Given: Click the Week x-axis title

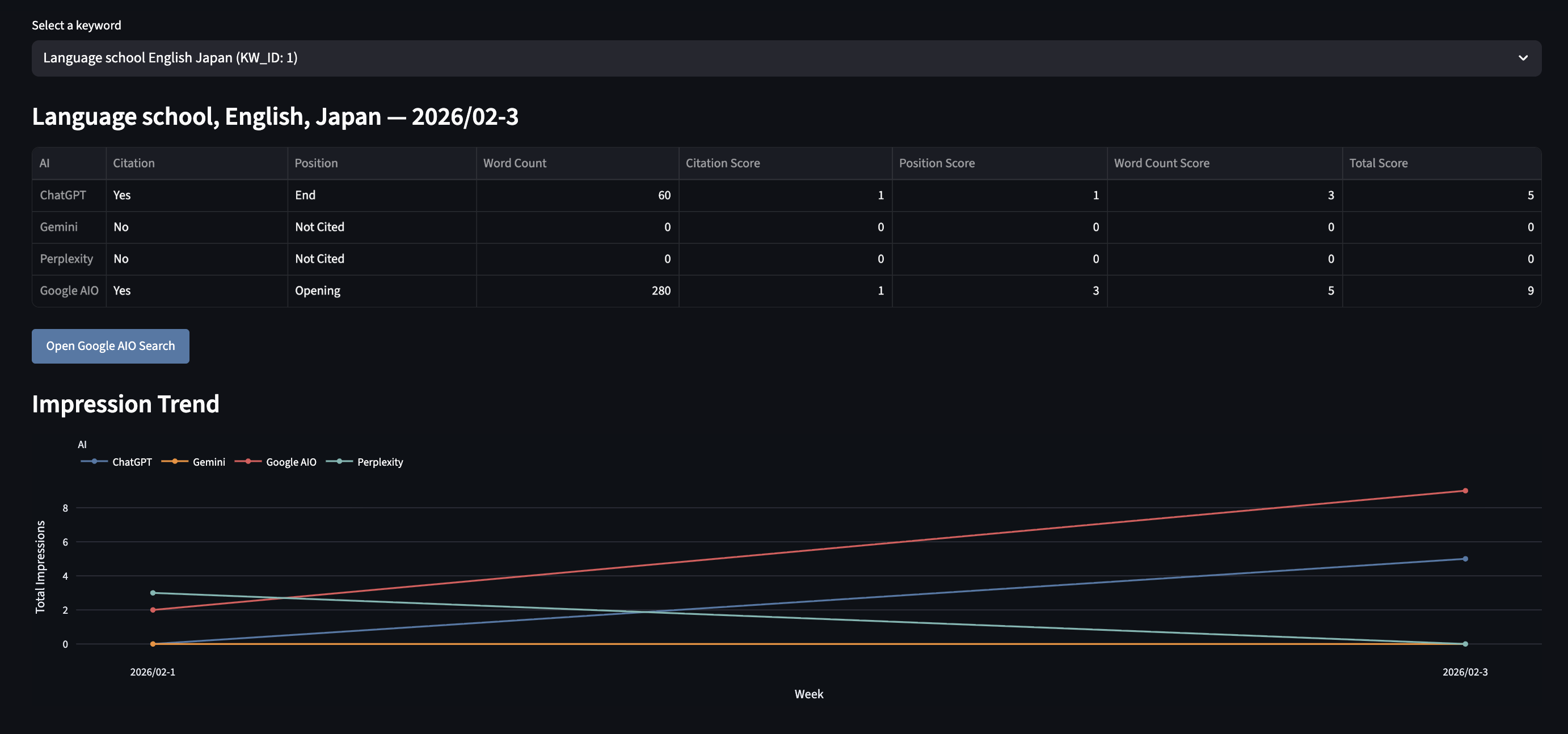Looking at the screenshot, I should click(x=808, y=694).
